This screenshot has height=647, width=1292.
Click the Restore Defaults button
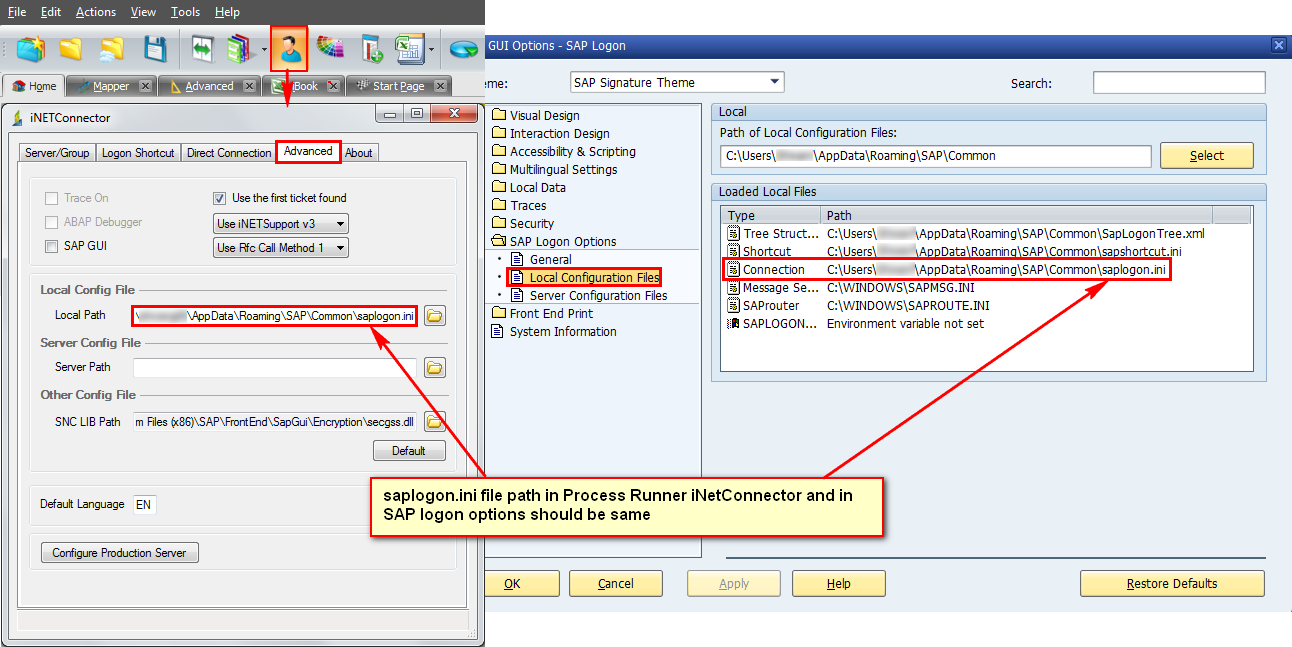1172,583
